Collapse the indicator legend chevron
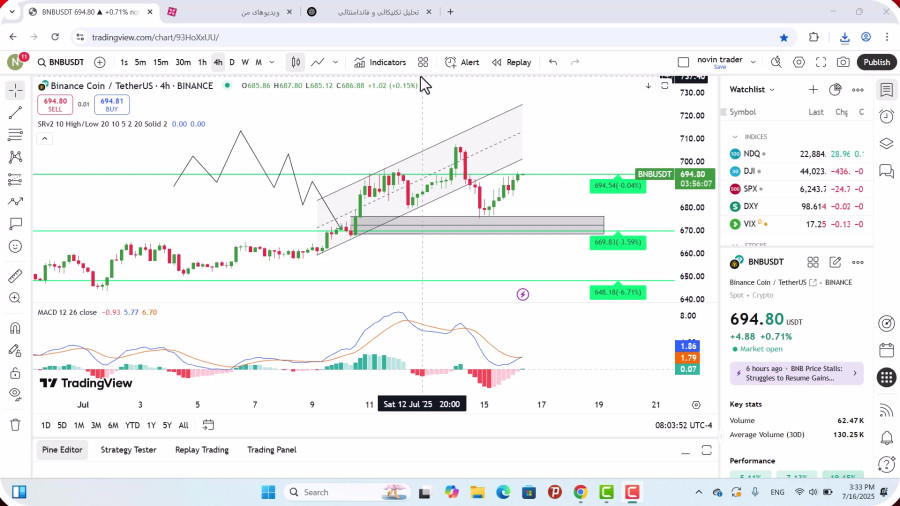900x506 pixels. [x=45, y=138]
